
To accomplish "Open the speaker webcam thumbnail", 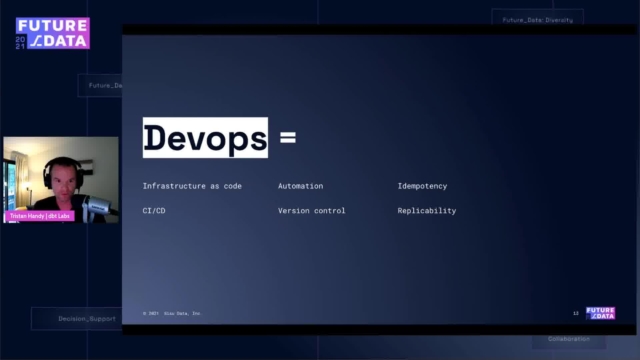I will [61, 180].
